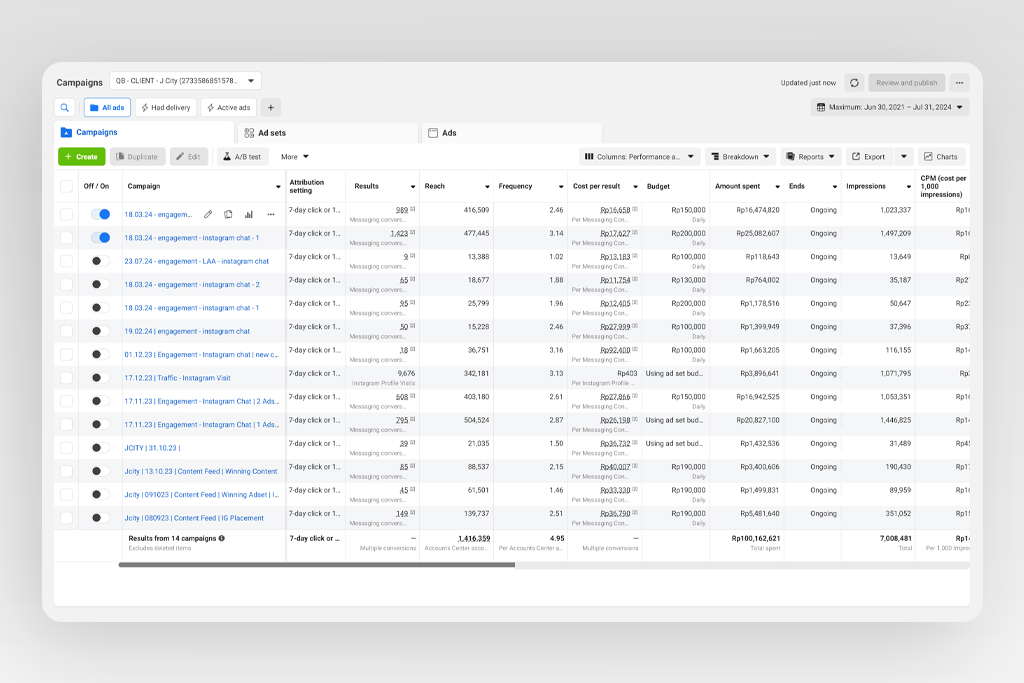
Task: Click the green Create button
Action: [81, 157]
